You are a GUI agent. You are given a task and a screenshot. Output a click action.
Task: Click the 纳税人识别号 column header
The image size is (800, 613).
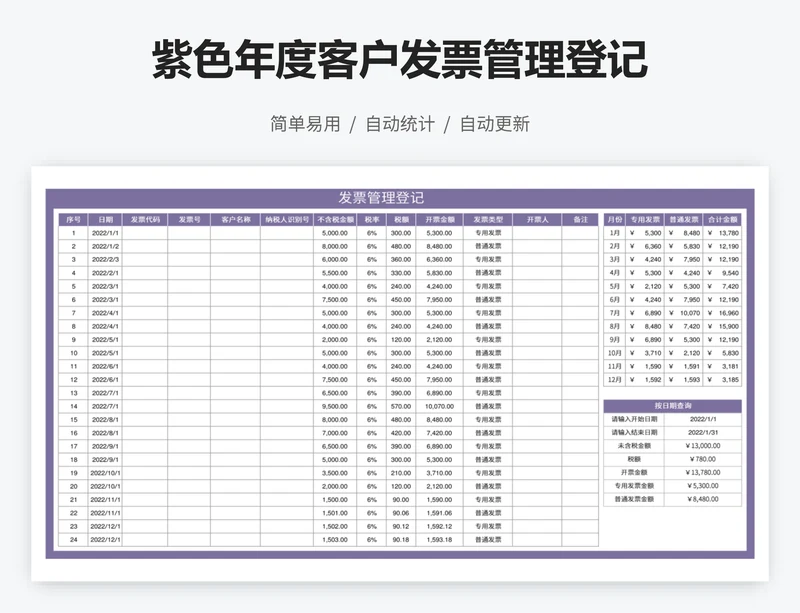(x=286, y=219)
